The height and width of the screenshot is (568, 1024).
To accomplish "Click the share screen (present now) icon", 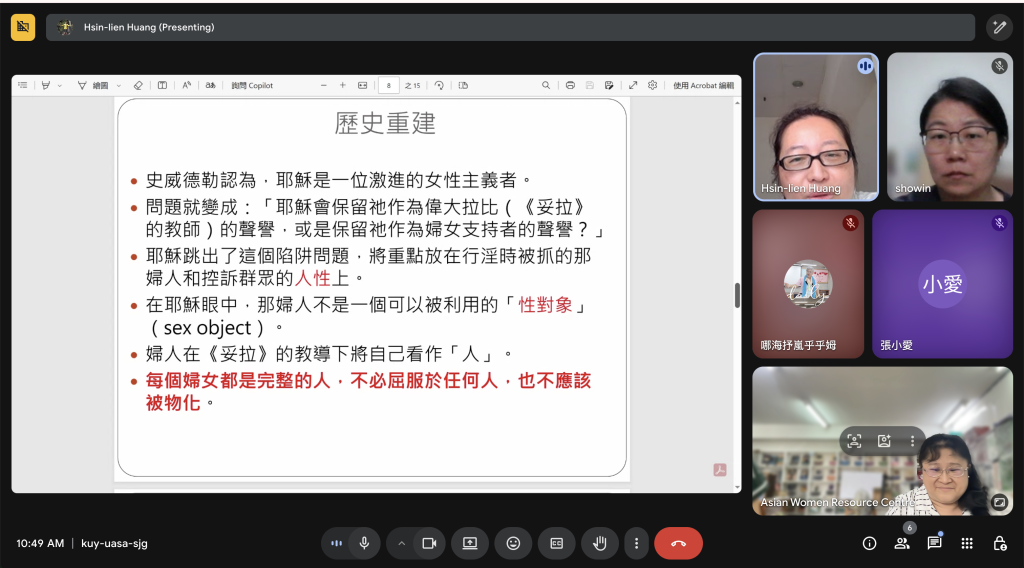I will pyautogui.click(x=470, y=543).
